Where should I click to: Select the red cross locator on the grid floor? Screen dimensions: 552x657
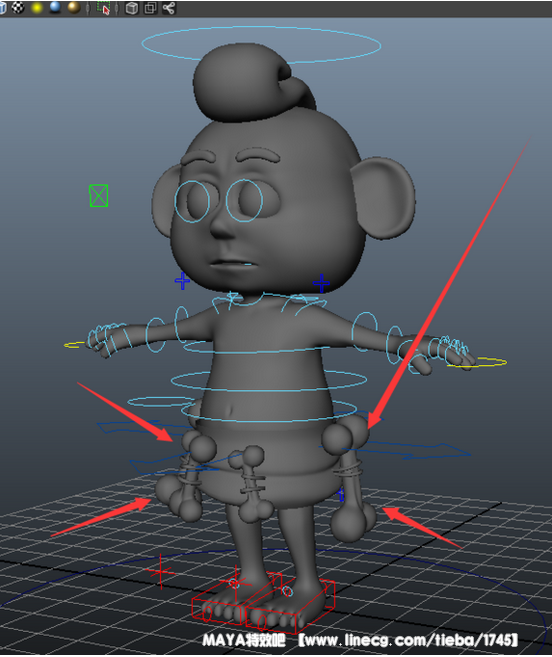(161, 572)
